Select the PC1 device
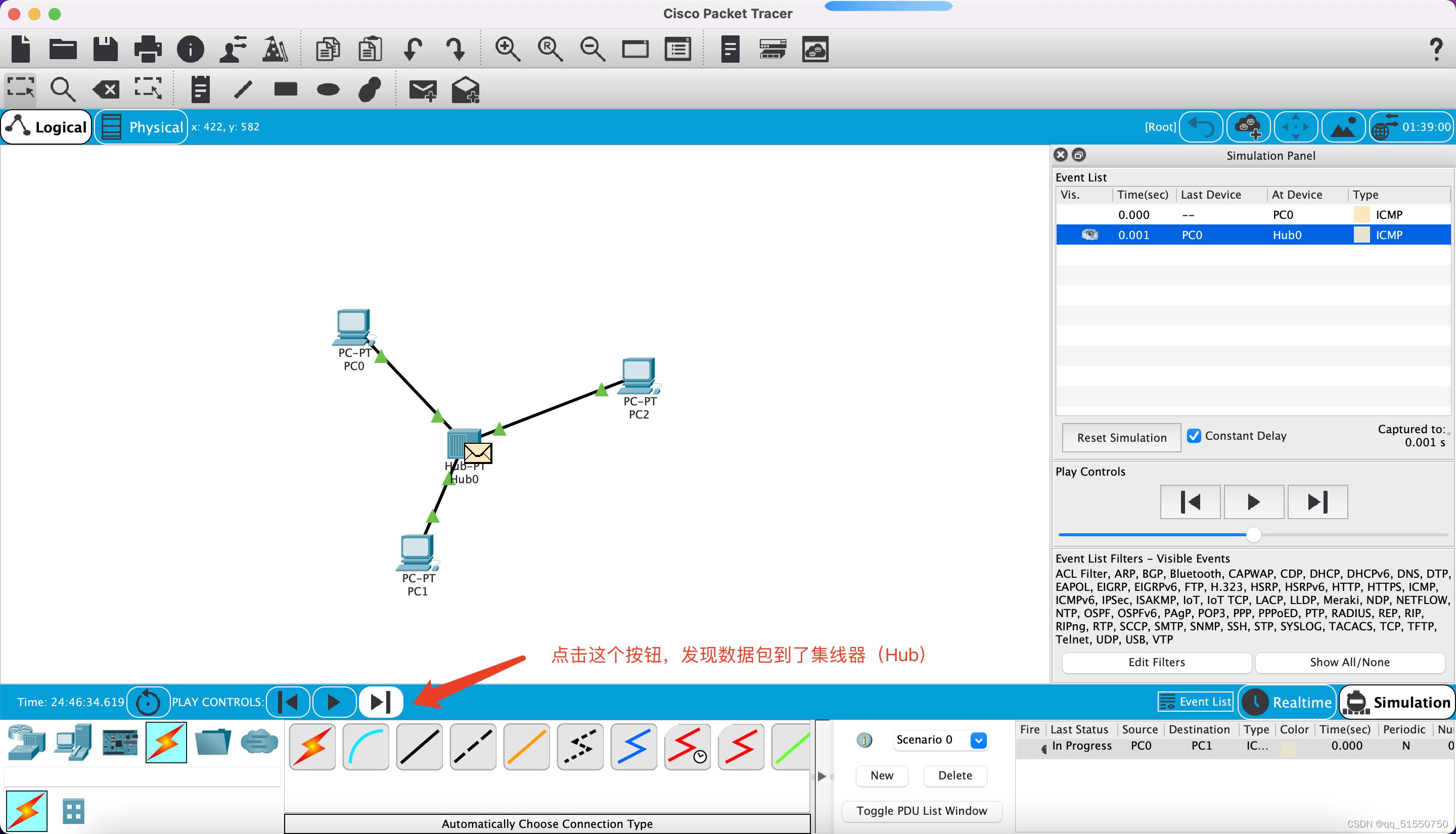1456x834 pixels. 417,553
